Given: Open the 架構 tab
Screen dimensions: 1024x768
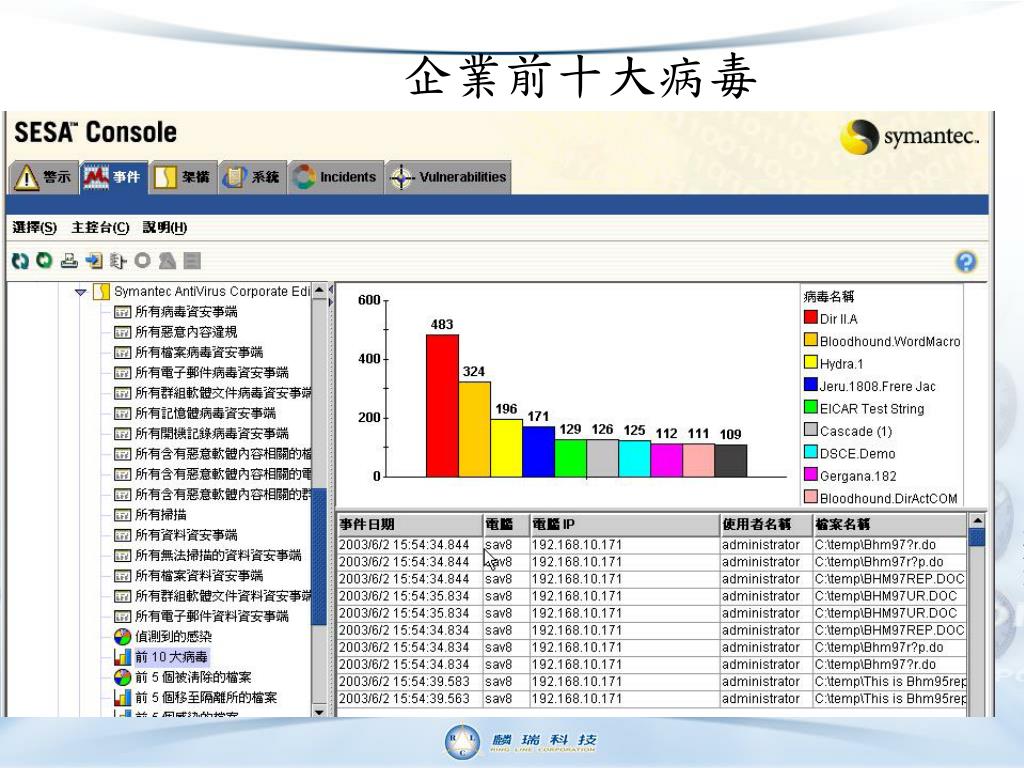Looking at the screenshot, I should (x=183, y=177).
